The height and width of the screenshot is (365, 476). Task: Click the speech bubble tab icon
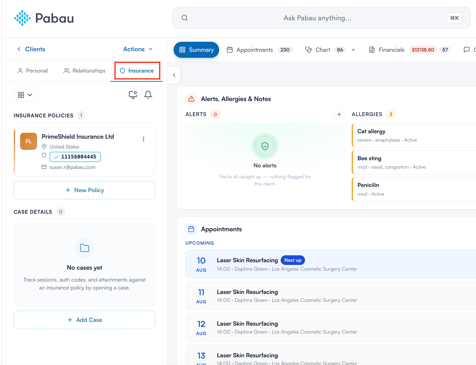click(467, 50)
